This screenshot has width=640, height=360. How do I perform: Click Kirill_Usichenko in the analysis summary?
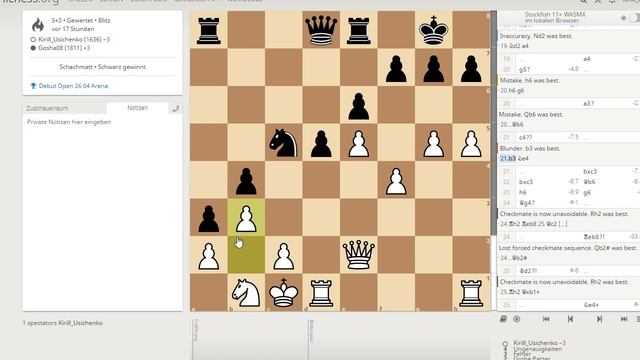(x=536, y=343)
